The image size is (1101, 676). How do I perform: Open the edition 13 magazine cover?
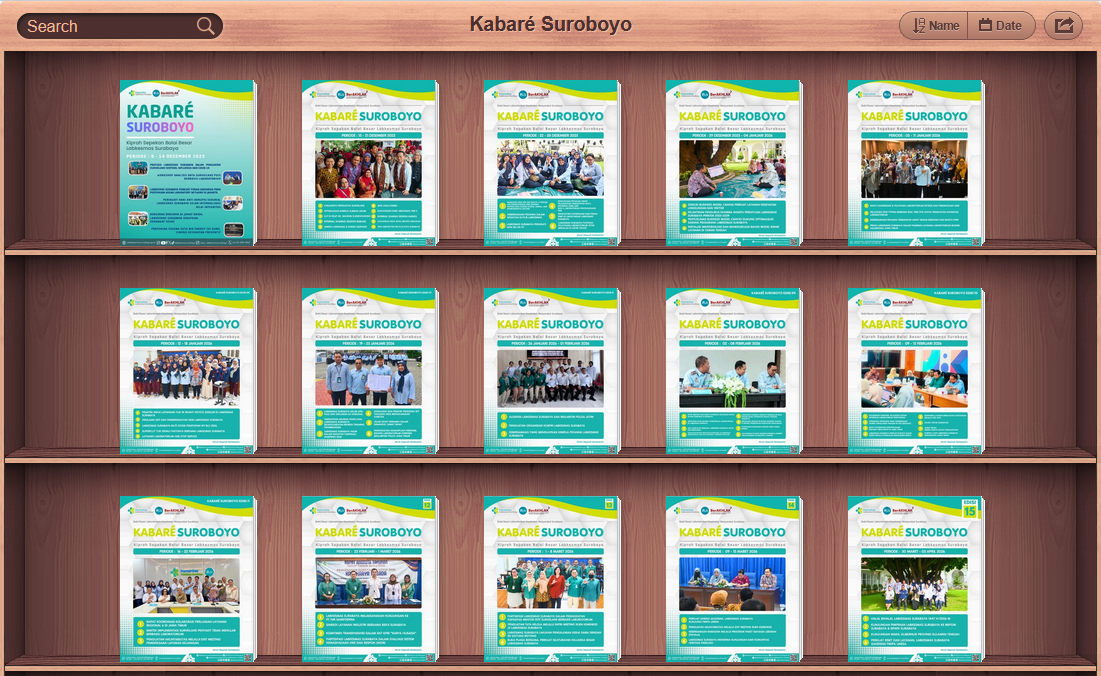pyautogui.click(x=552, y=579)
